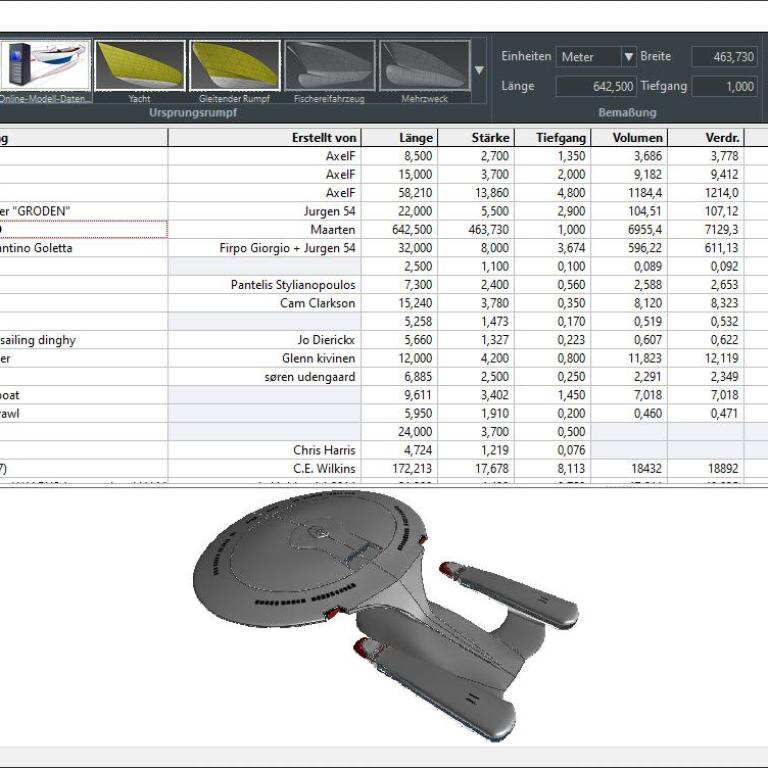Open the Einheiten Meter dropdown
768x768 pixels.
click(596, 57)
